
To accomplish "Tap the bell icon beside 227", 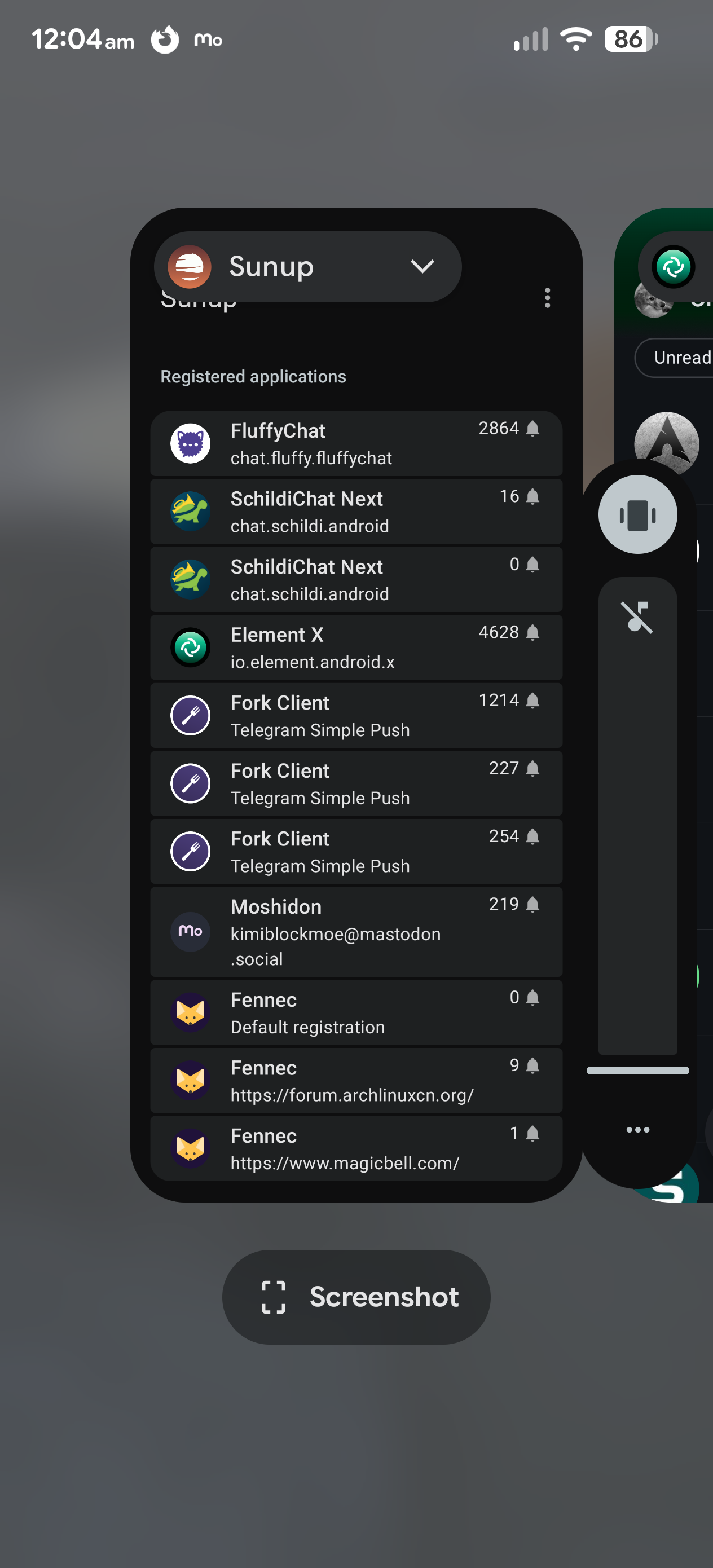I will (x=532, y=769).
